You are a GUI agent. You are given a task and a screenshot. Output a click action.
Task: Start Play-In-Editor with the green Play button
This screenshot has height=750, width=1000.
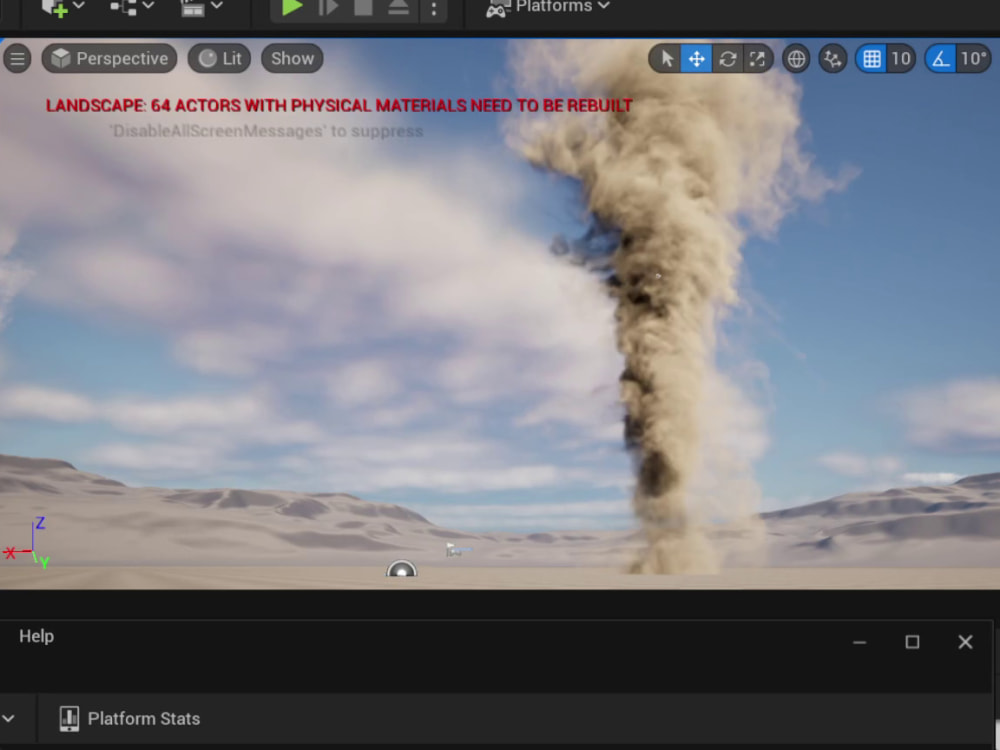291,8
